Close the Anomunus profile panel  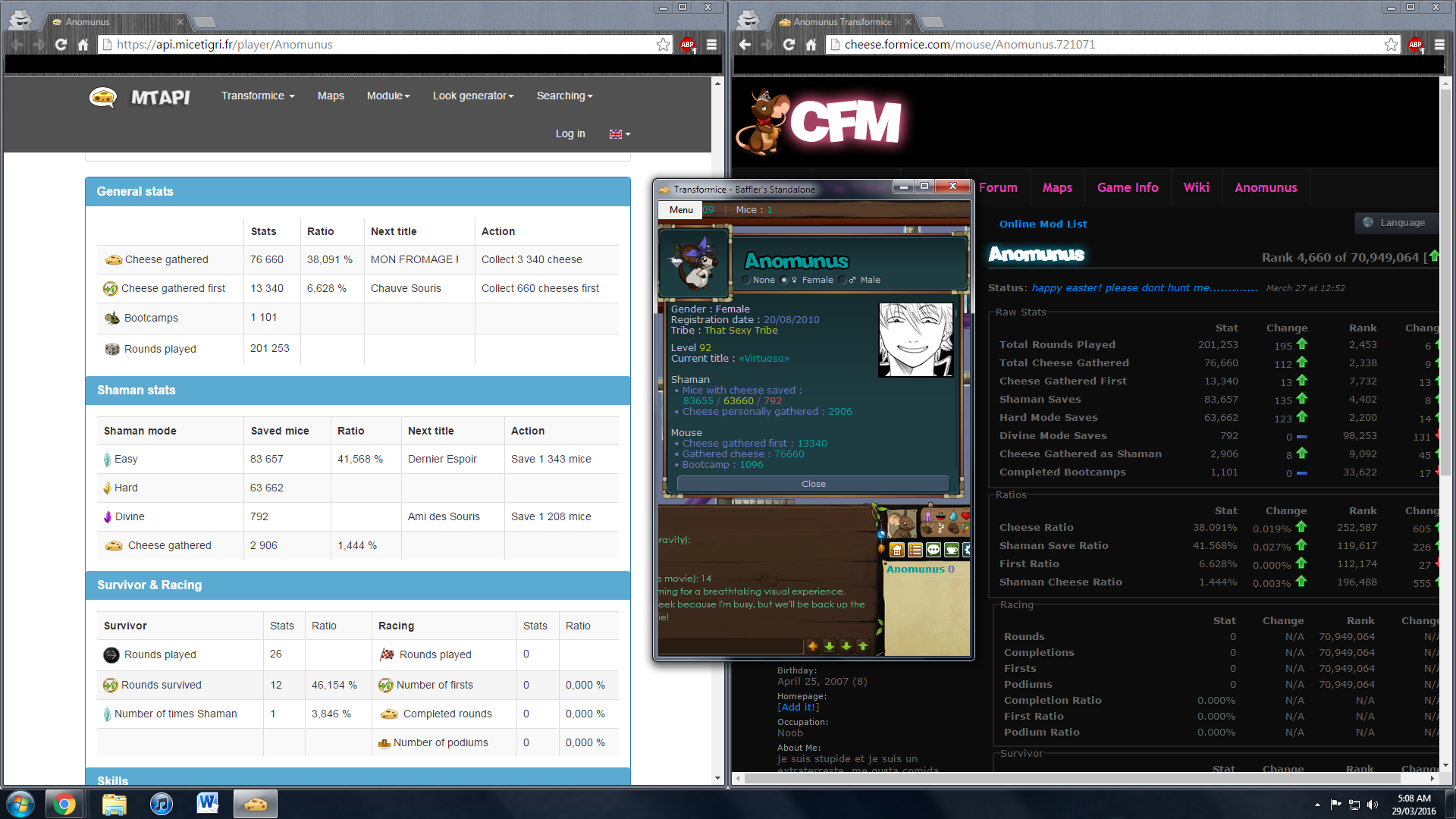coord(813,484)
